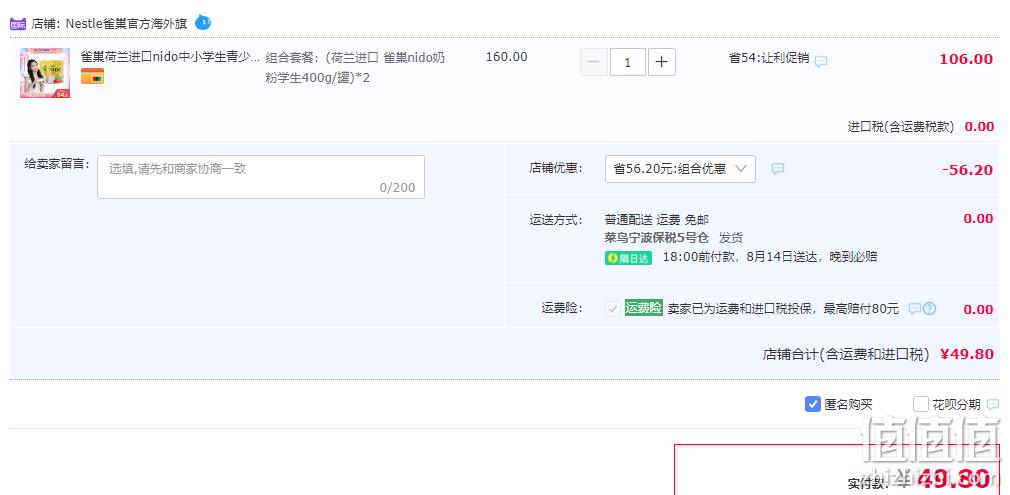Click the 隔日达 next-day delivery badge
This screenshot has height=495, width=1010.
click(628, 258)
